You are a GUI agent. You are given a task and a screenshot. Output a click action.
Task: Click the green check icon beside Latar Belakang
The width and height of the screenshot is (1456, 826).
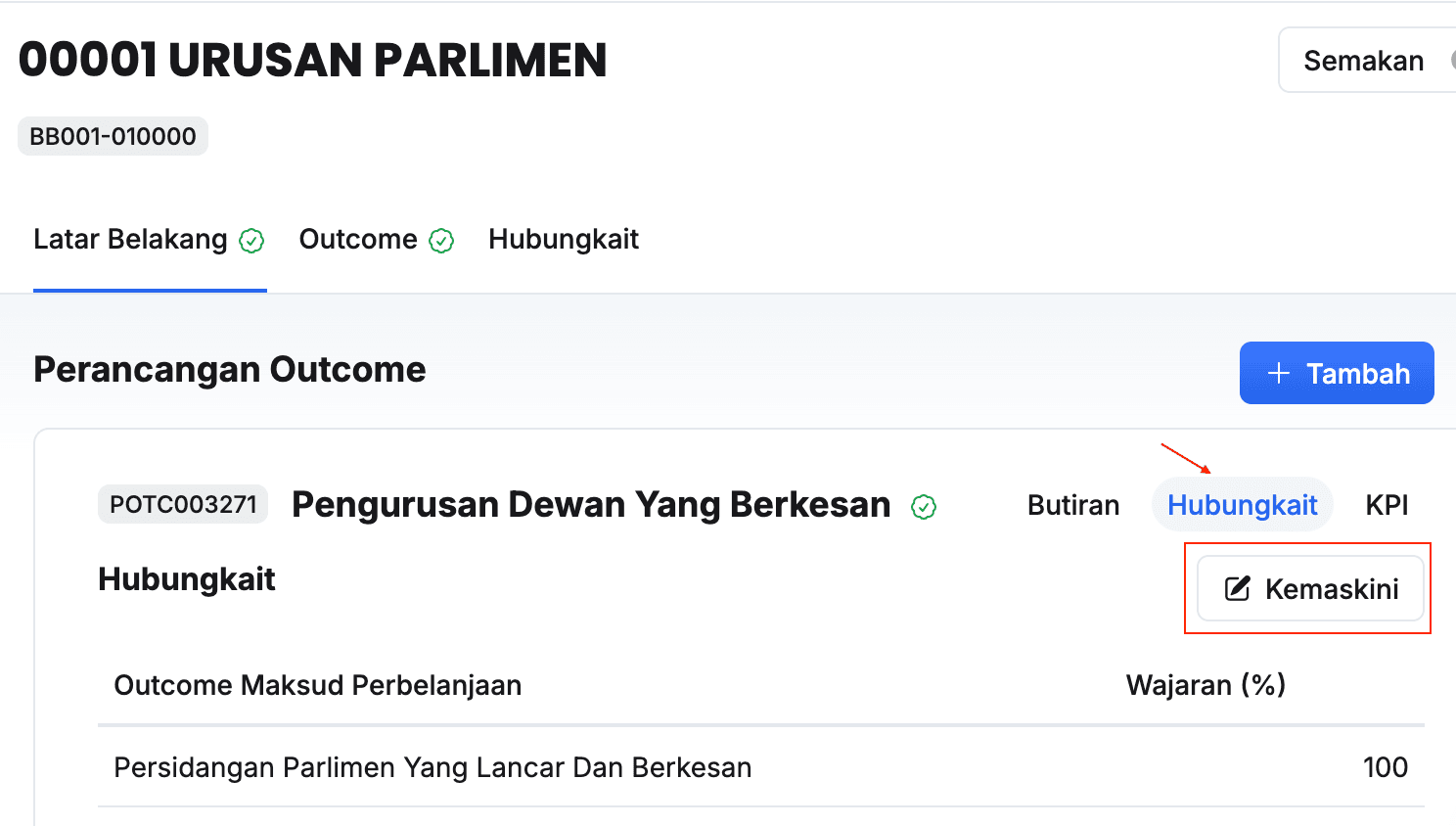pos(252,241)
